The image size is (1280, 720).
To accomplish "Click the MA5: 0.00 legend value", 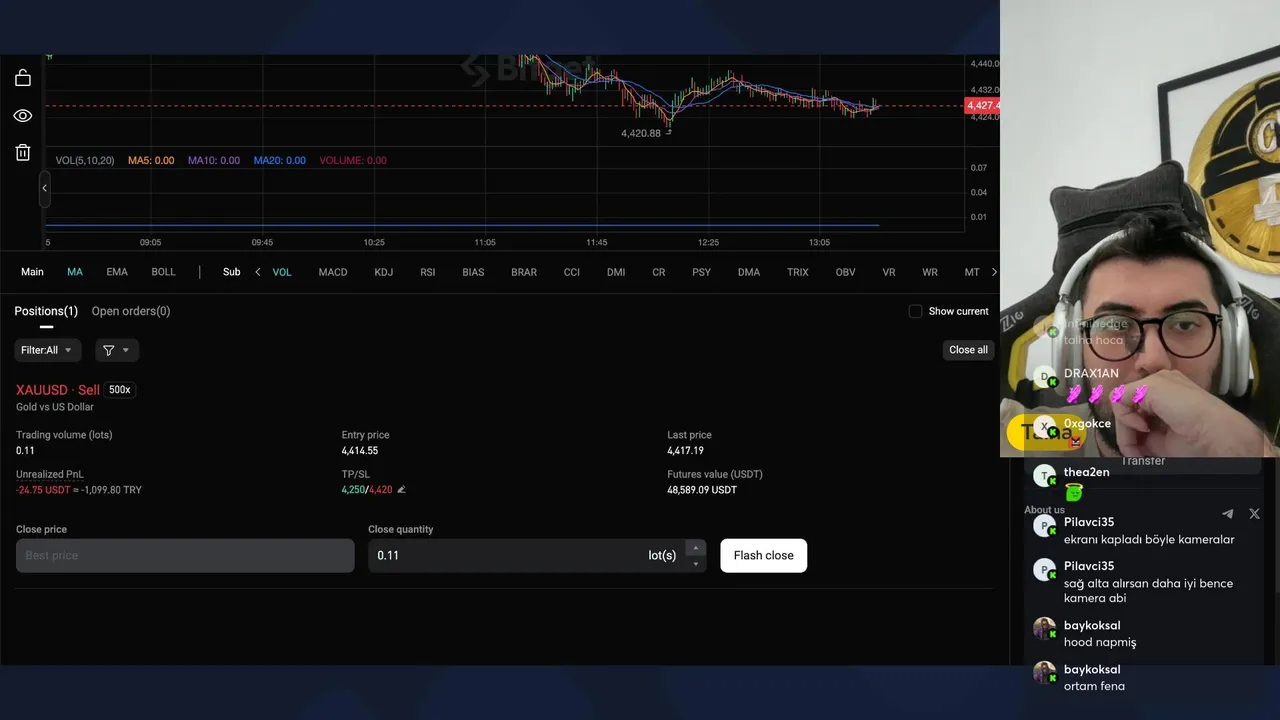I will 151,160.
